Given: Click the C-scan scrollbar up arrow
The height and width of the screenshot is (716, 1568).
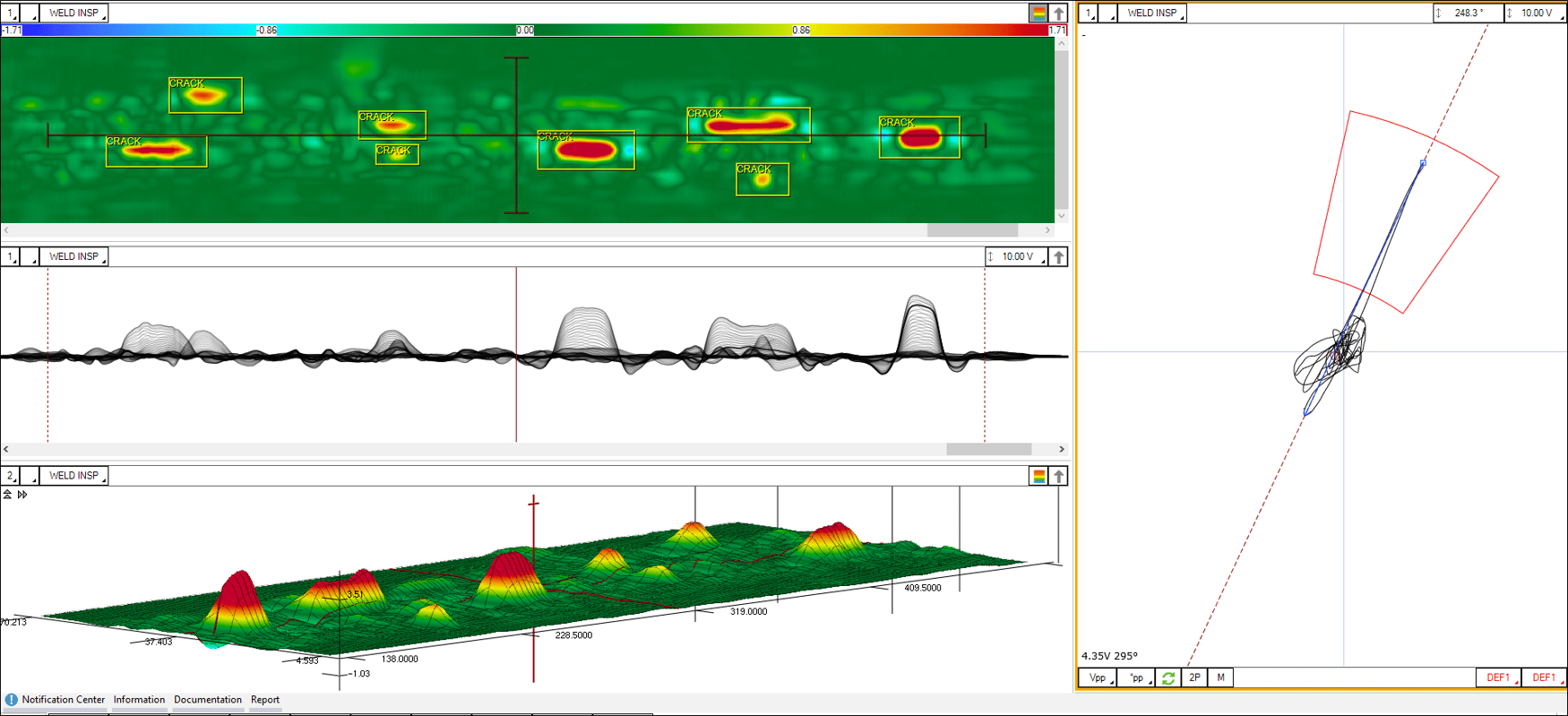Looking at the screenshot, I should point(1062,43).
